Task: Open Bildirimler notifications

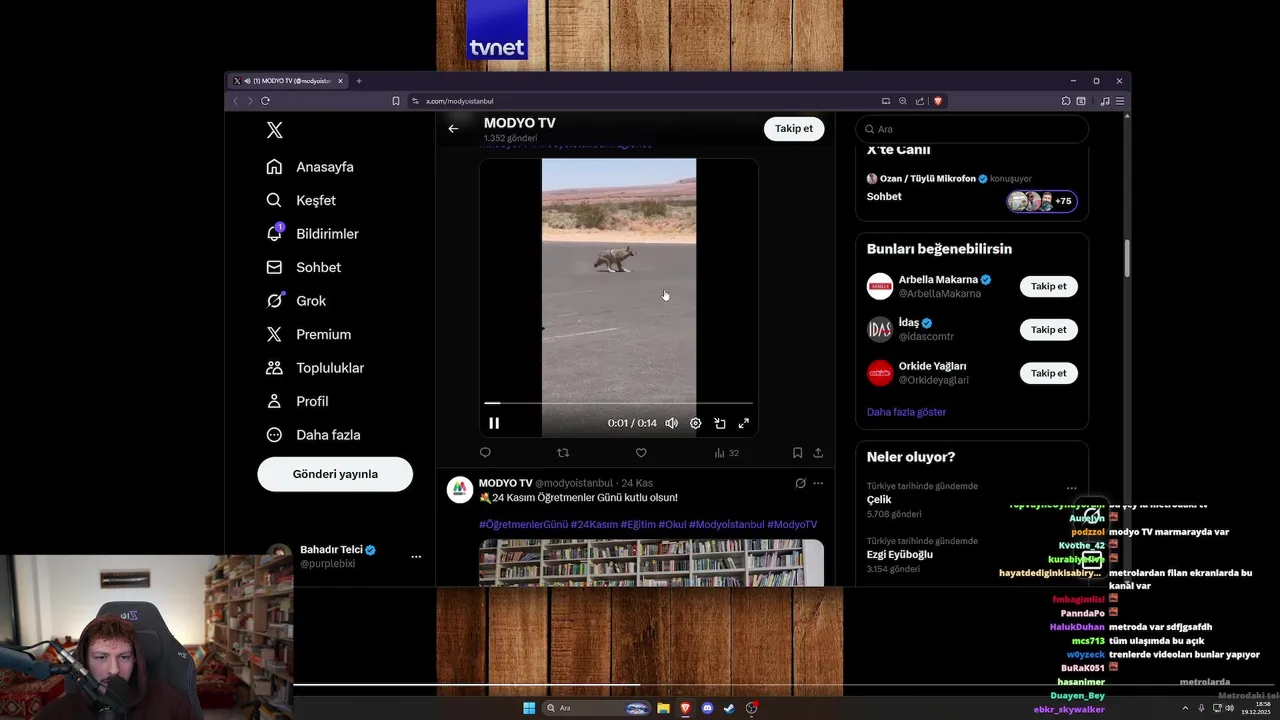Action: click(312, 234)
